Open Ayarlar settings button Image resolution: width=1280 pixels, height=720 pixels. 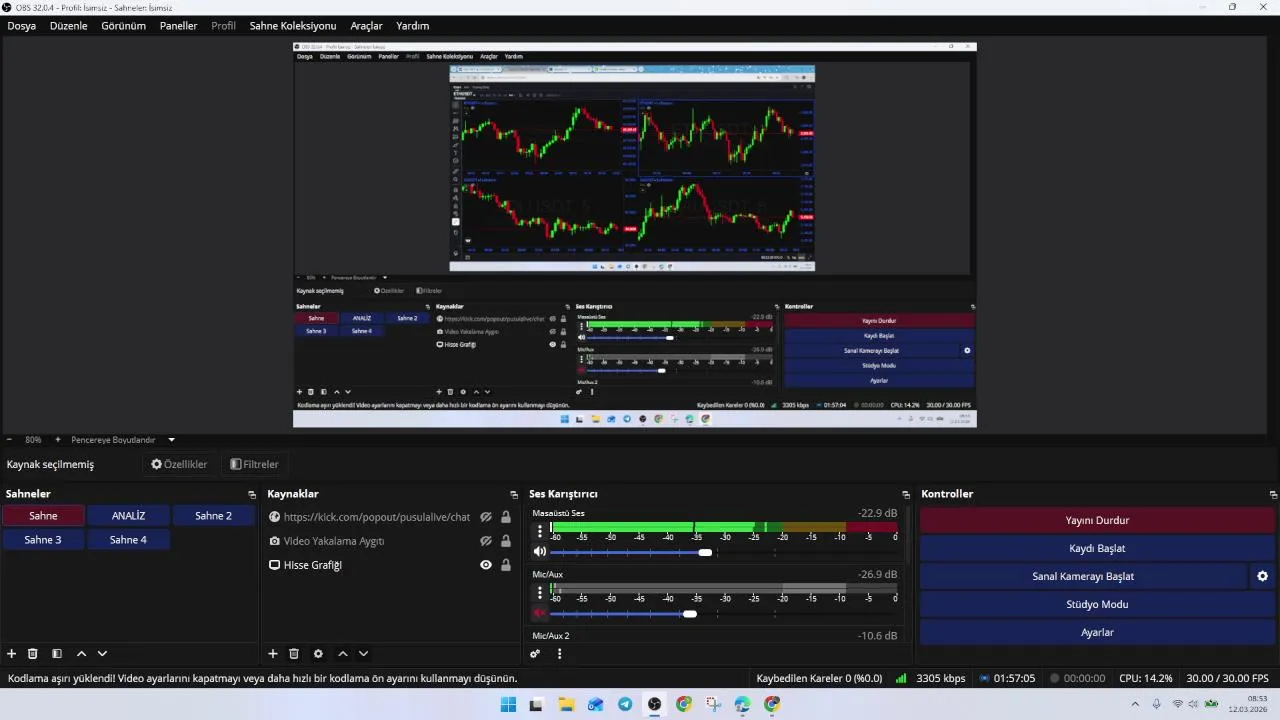tap(1097, 632)
